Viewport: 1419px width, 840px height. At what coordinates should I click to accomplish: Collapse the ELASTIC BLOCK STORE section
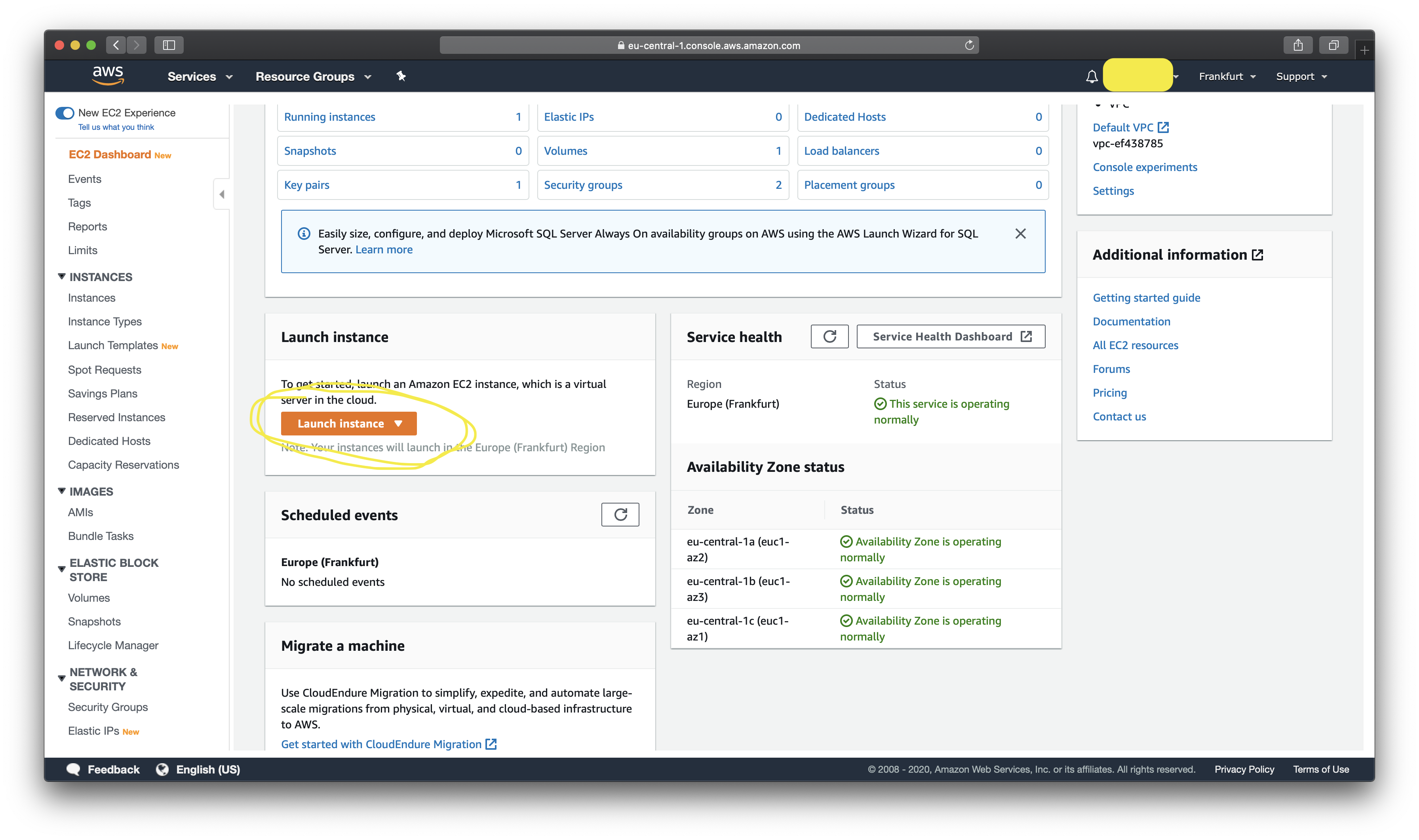pos(62,569)
